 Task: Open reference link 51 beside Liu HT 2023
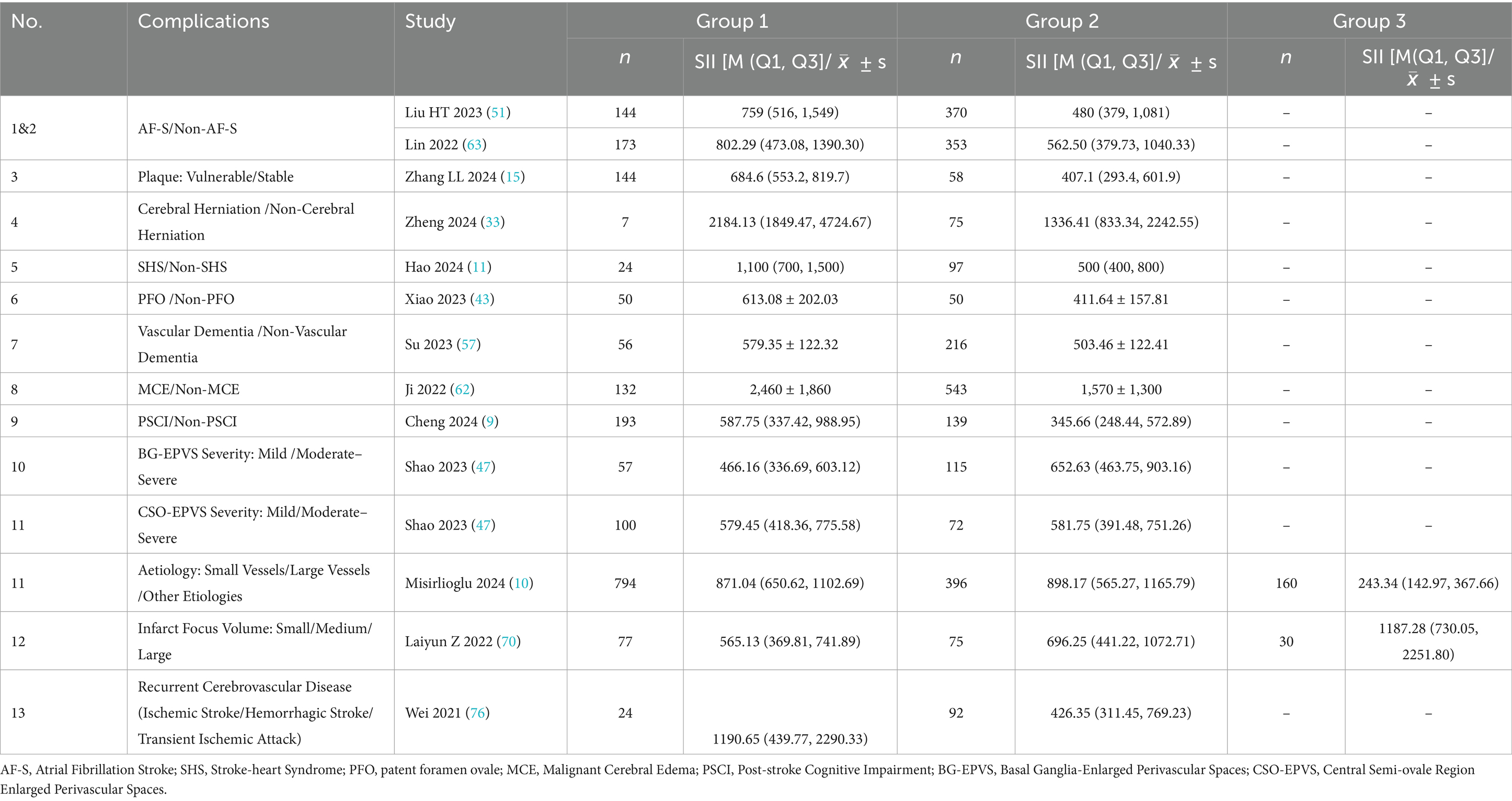[x=498, y=112]
